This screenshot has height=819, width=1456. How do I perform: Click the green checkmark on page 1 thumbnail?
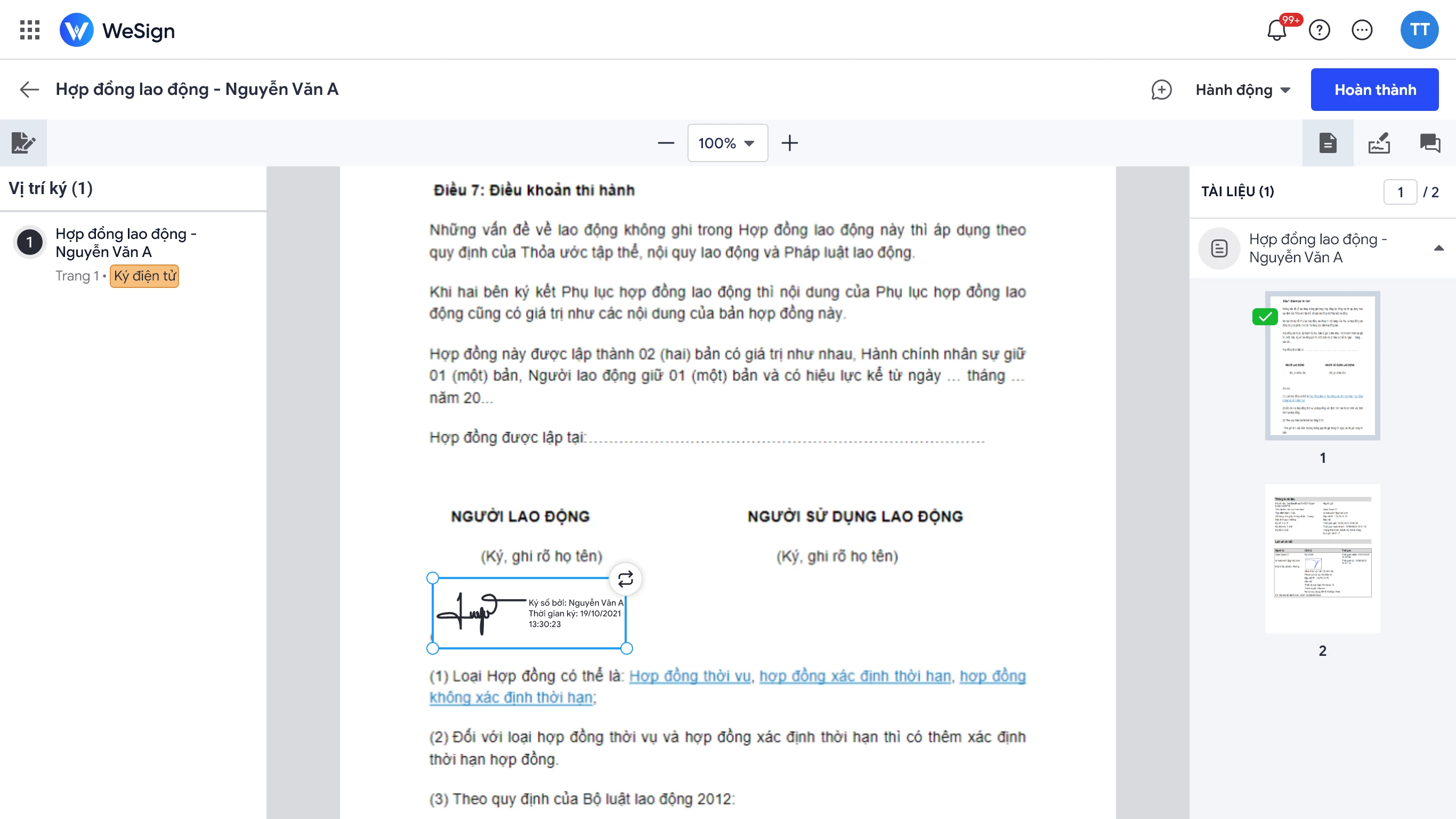click(x=1263, y=317)
